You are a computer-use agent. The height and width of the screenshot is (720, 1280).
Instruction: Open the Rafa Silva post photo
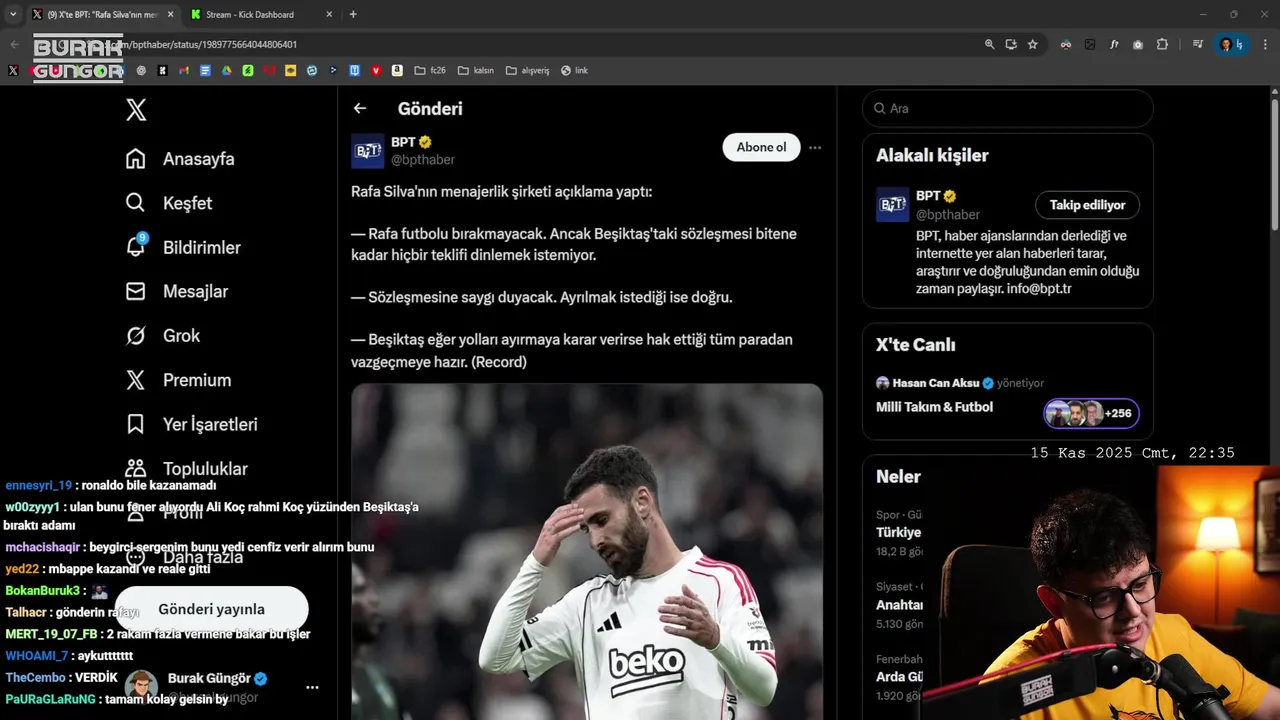click(587, 552)
